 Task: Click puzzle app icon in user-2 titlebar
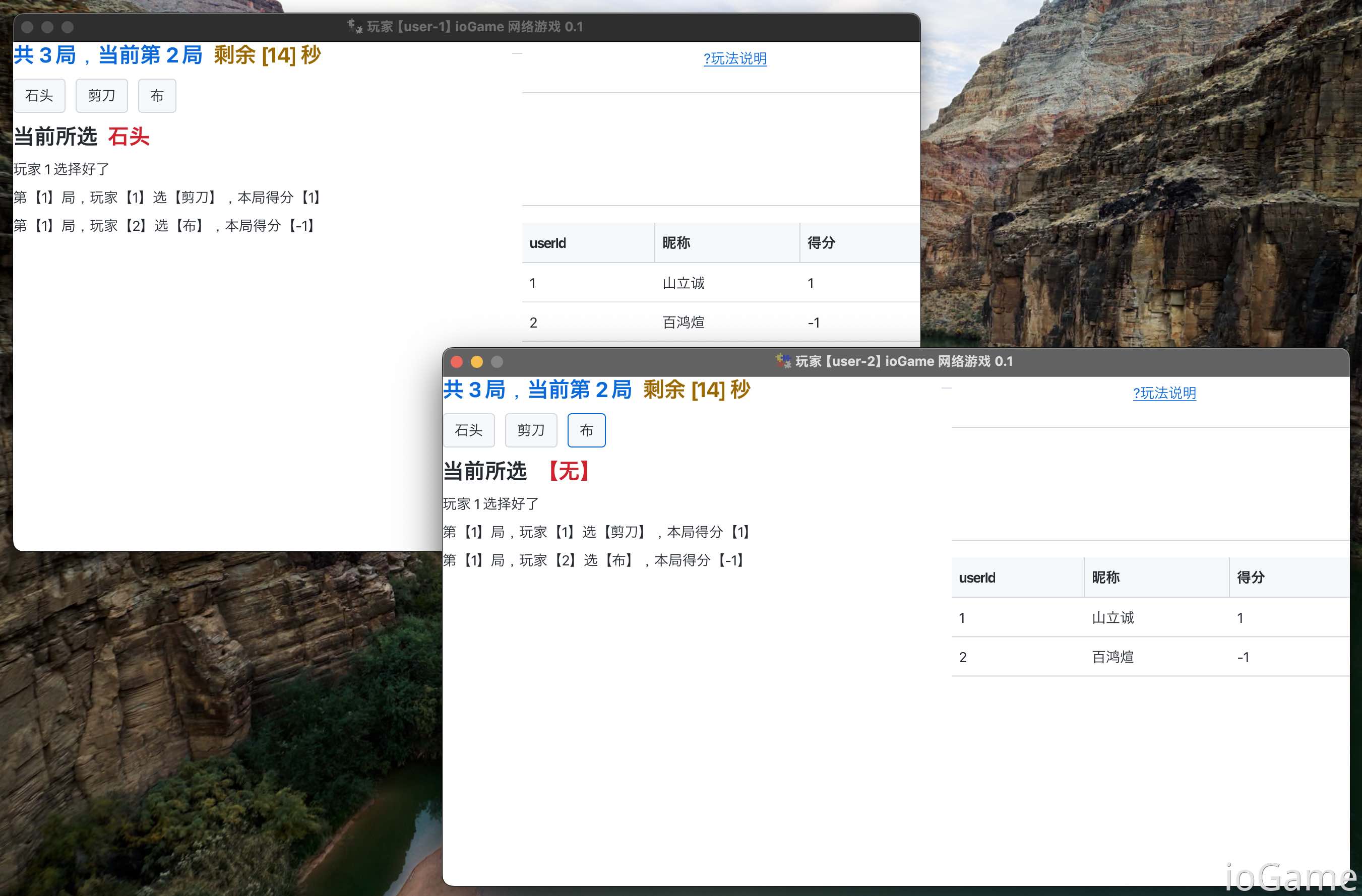[x=783, y=361]
